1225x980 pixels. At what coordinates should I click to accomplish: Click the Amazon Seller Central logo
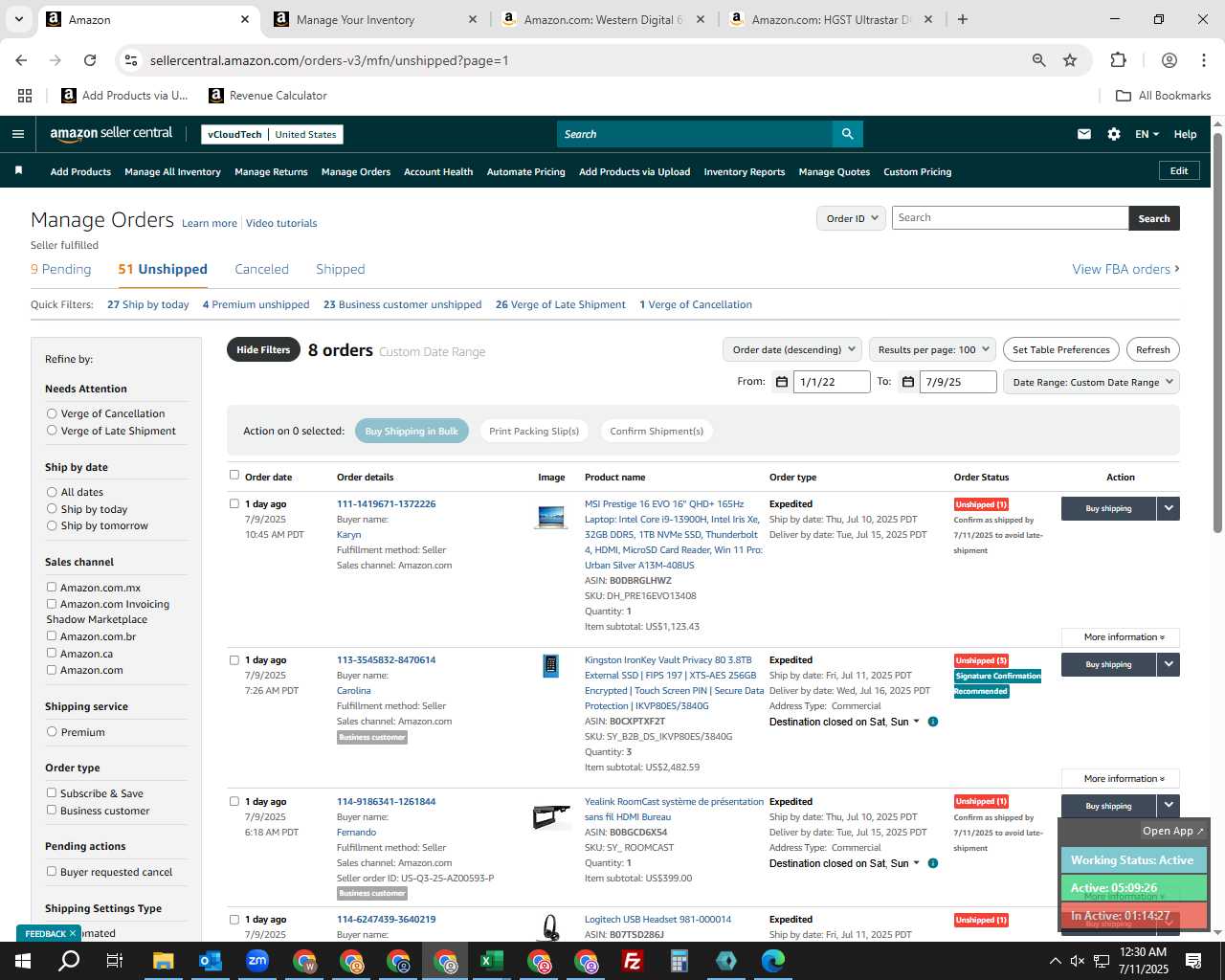[x=111, y=134]
